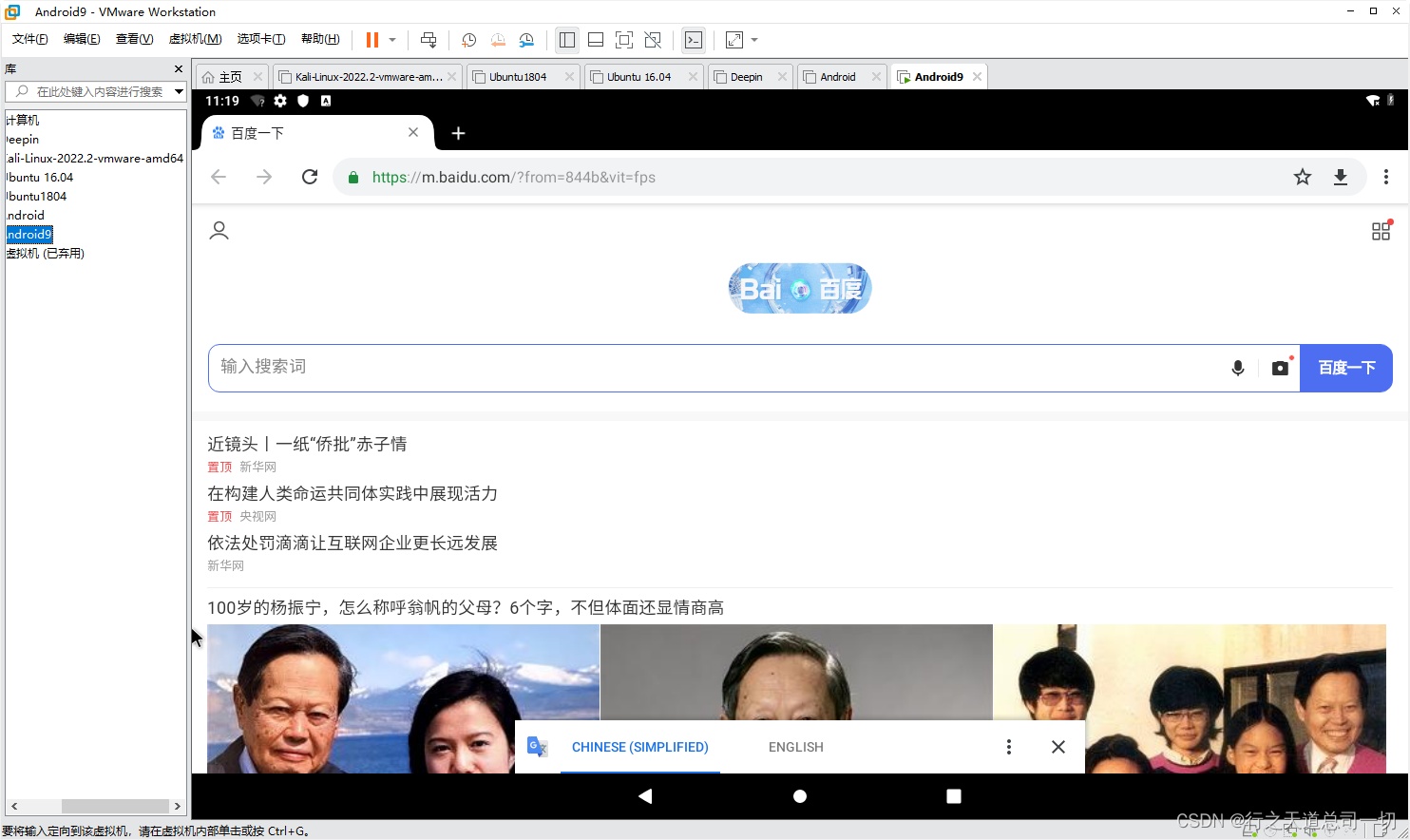
Task: Select 虚拟机 (已弃用) in the library
Action: click(45, 254)
